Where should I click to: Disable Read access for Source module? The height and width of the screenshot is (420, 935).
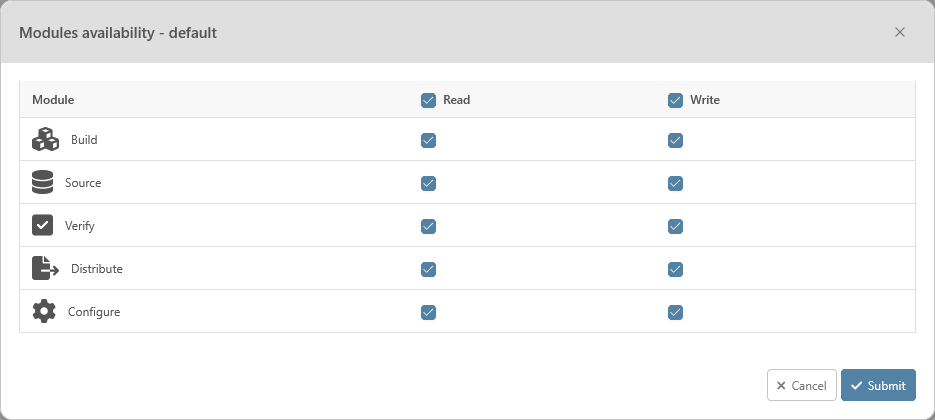(x=428, y=183)
